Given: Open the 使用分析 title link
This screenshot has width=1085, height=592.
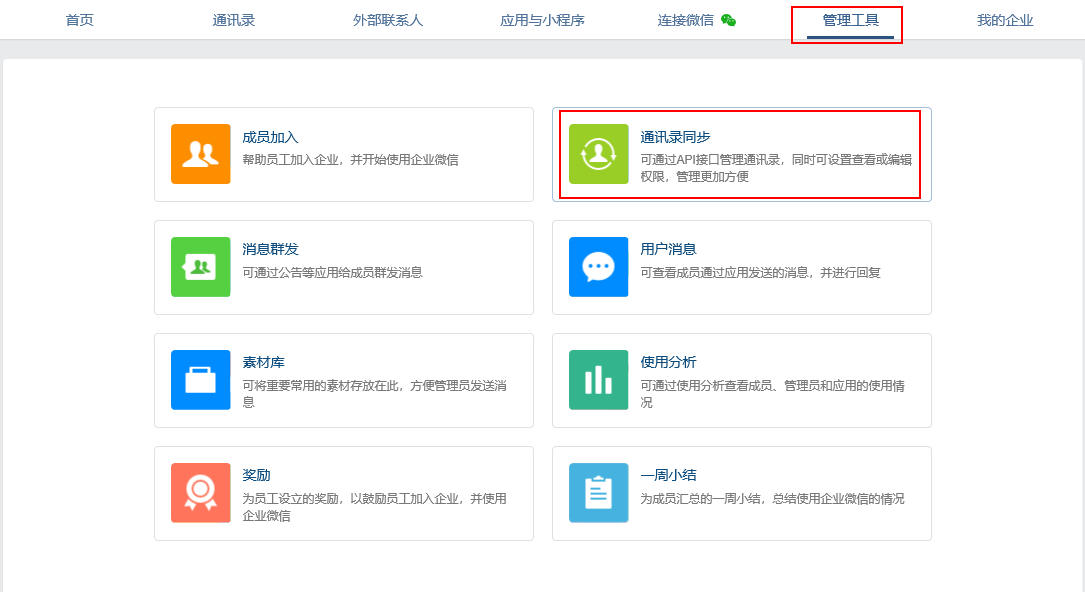Looking at the screenshot, I should pyautogui.click(x=668, y=362).
